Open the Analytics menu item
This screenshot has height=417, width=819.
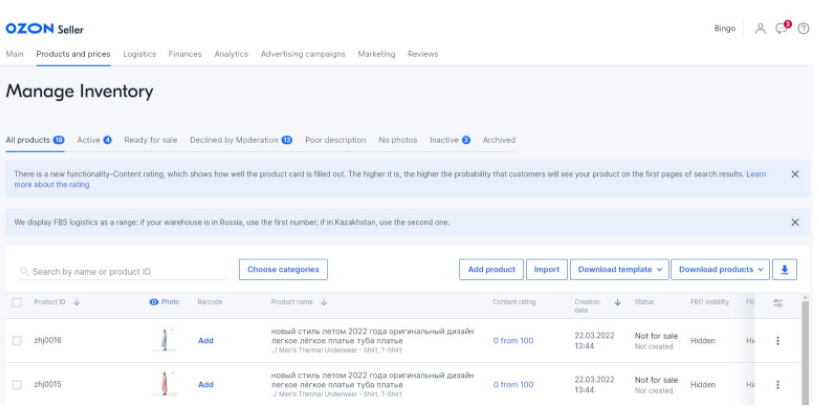tap(231, 54)
